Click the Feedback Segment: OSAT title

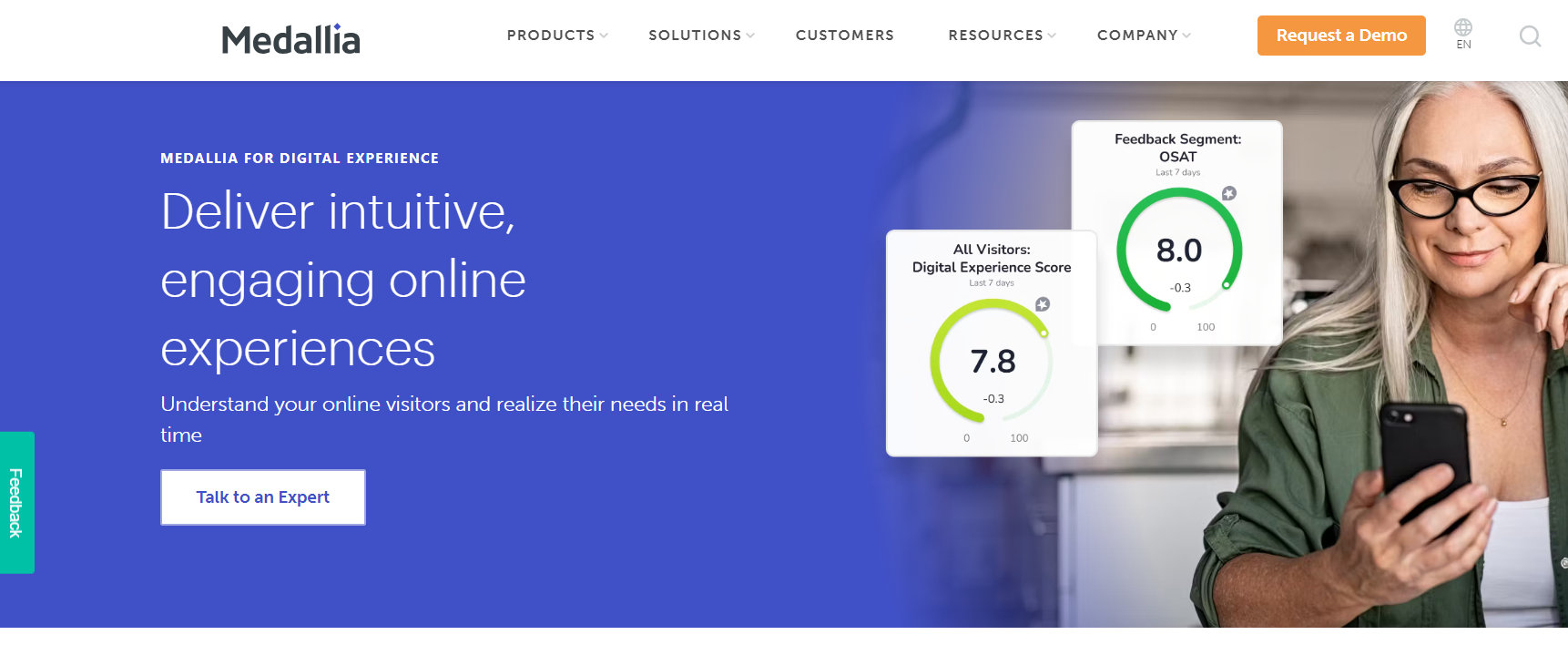[x=1177, y=148]
